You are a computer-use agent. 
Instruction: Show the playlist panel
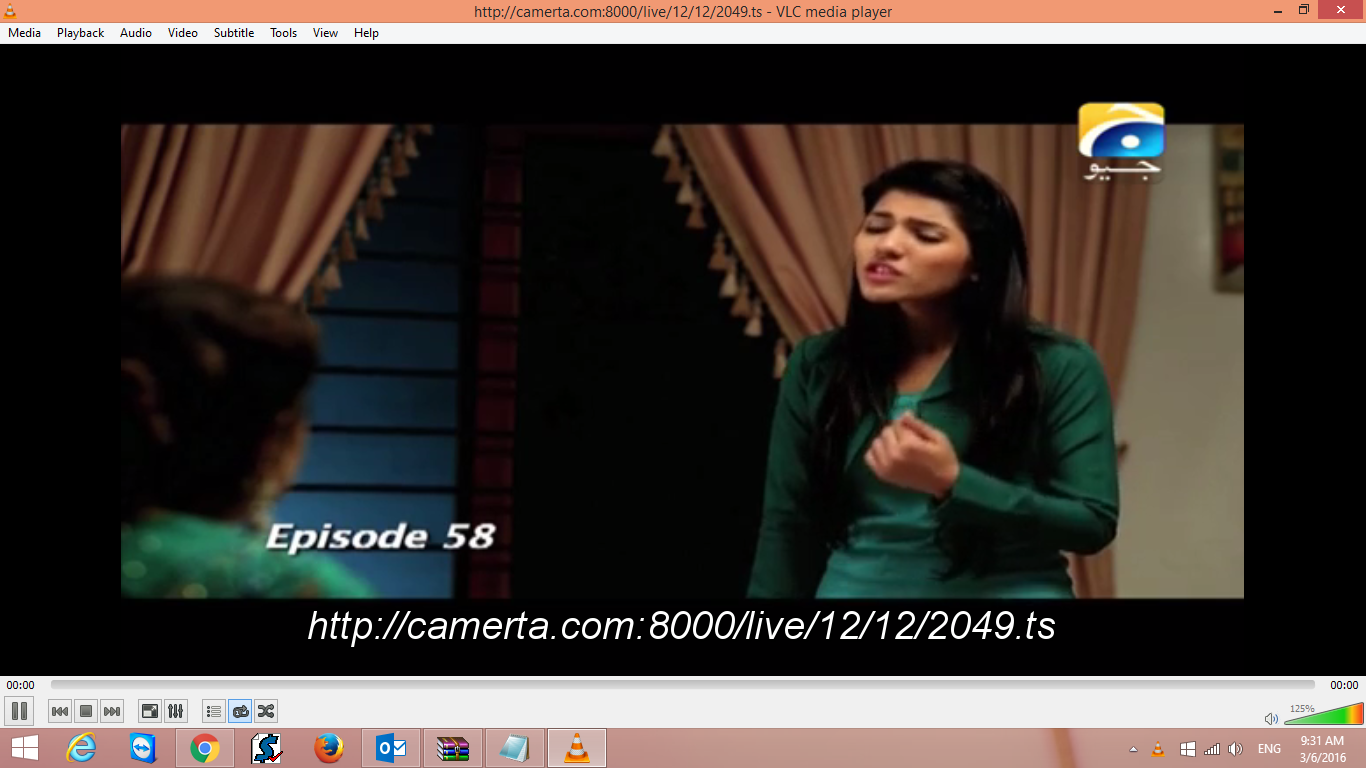(214, 711)
